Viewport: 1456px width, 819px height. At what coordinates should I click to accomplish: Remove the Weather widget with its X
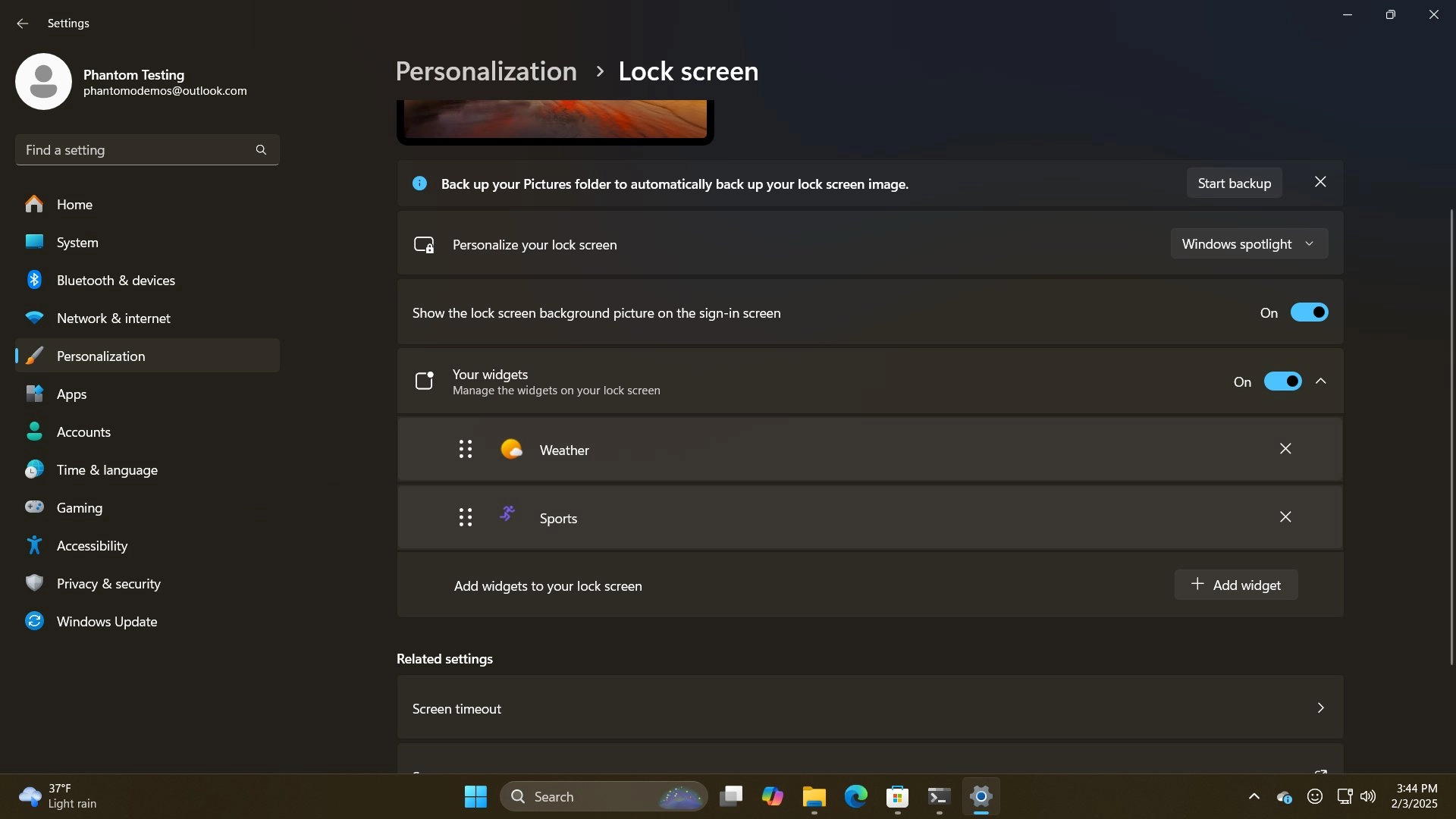pyautogui.click(x=1285, y=449)
